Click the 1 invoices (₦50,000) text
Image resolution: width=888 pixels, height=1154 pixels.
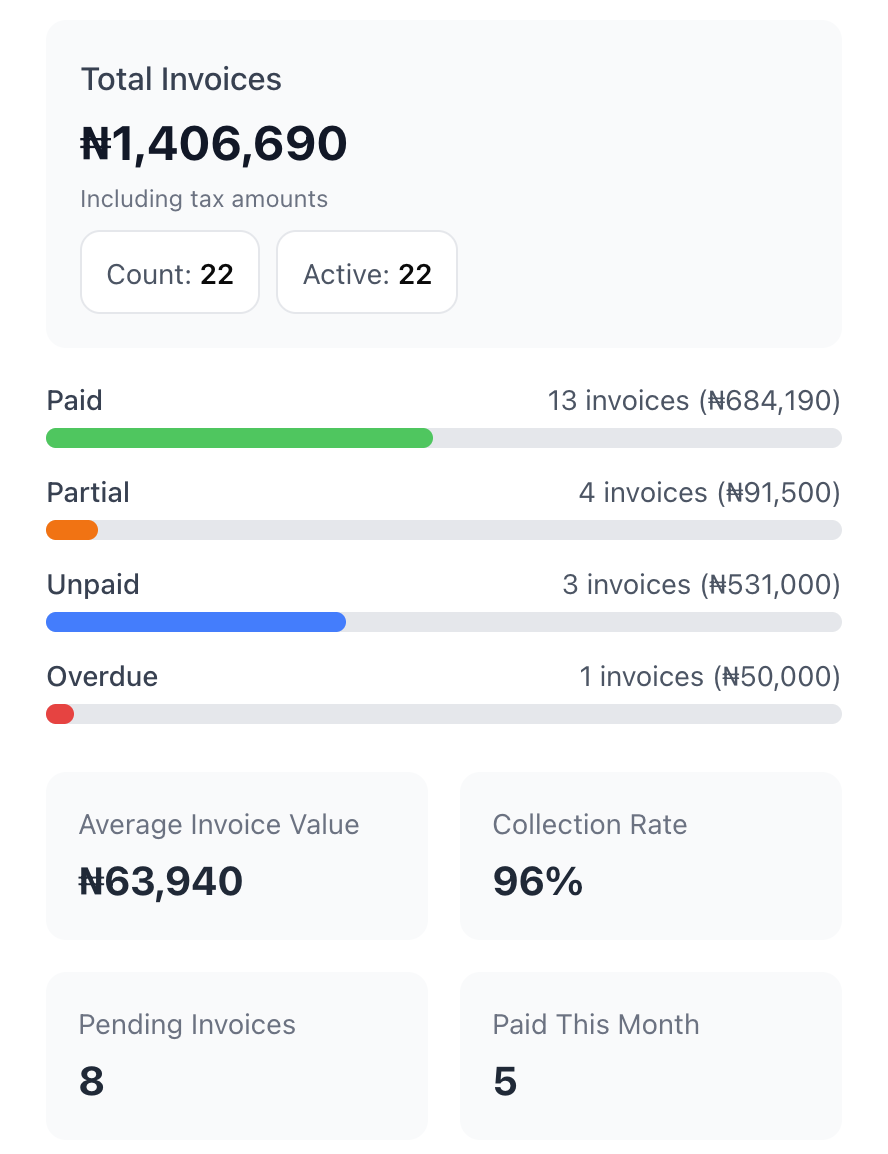click(710, 676)
